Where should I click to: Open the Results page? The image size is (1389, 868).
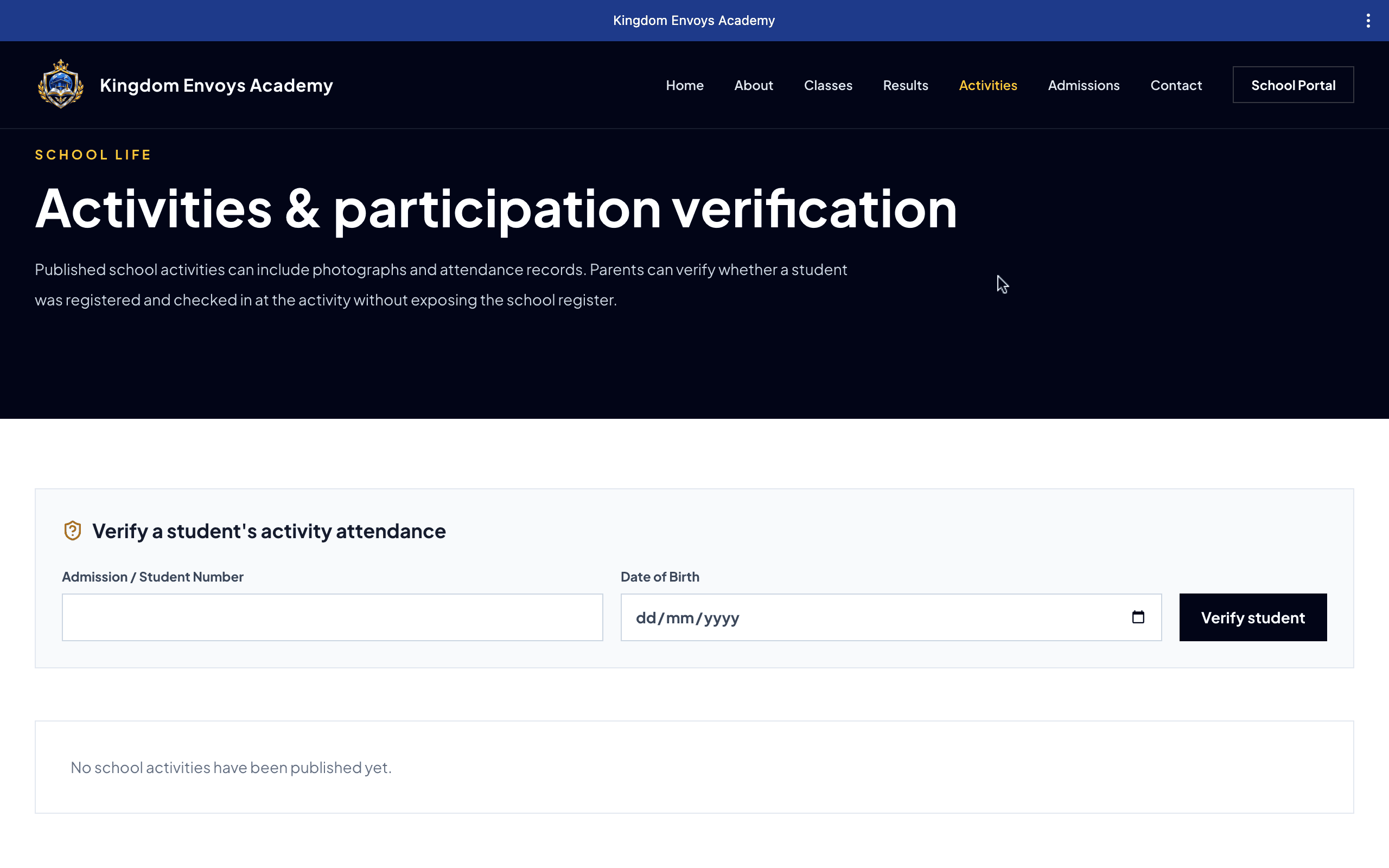coord(905,85)
